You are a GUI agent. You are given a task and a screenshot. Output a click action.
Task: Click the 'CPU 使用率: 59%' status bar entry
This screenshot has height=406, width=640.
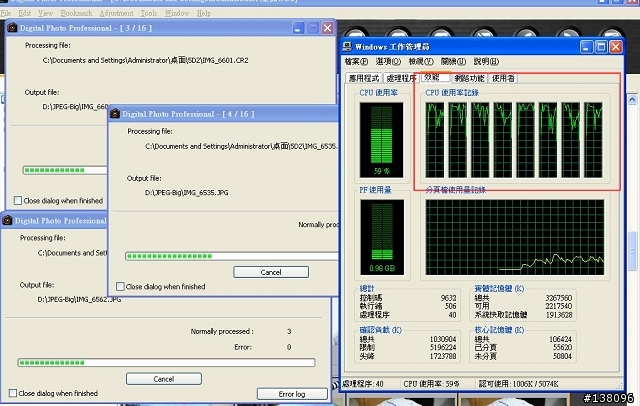click(x=431, y=384)
